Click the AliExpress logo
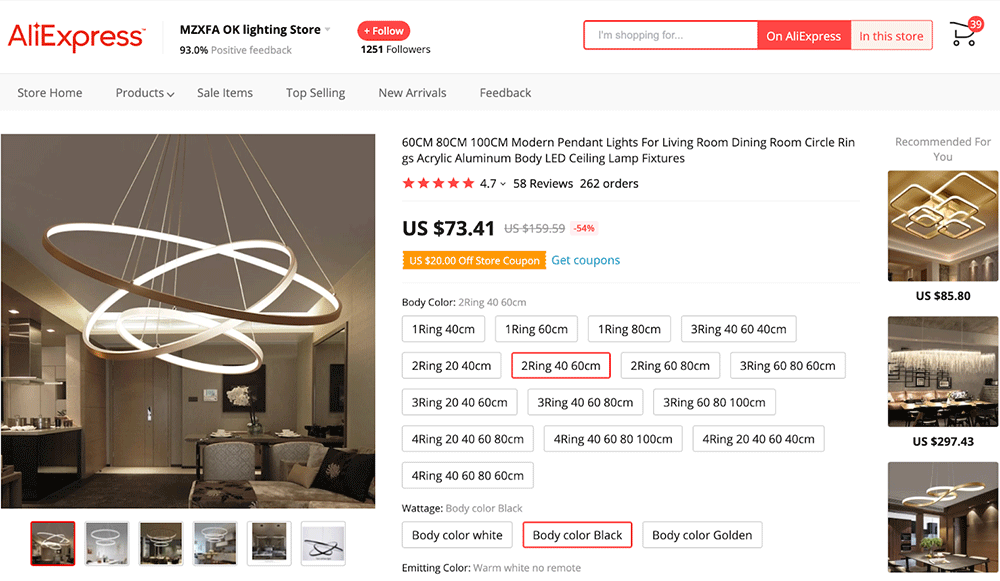Screen dimensions: 1000x581 click(76, 37)
